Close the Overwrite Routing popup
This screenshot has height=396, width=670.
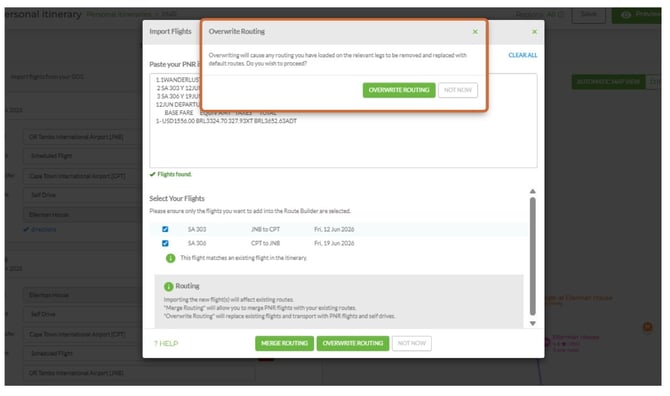[475, 32]
